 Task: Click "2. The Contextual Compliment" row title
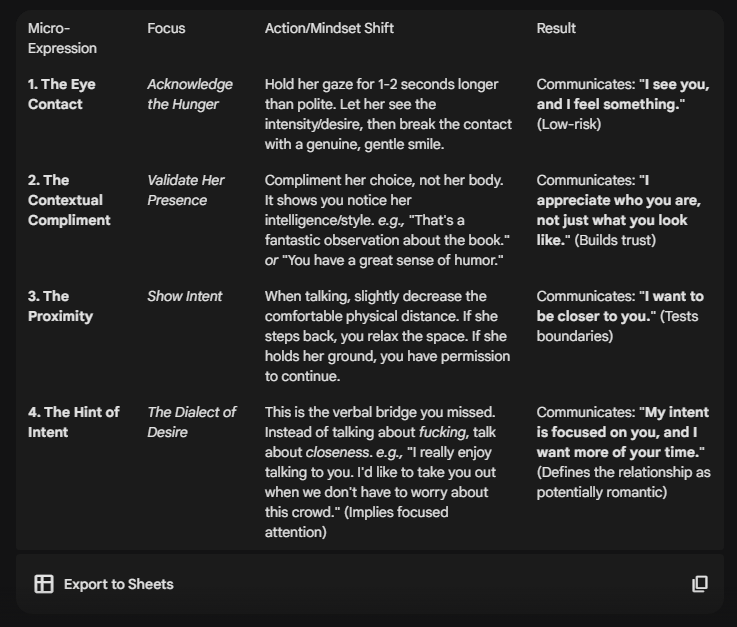pyautogui.click(x=69, y=200)
